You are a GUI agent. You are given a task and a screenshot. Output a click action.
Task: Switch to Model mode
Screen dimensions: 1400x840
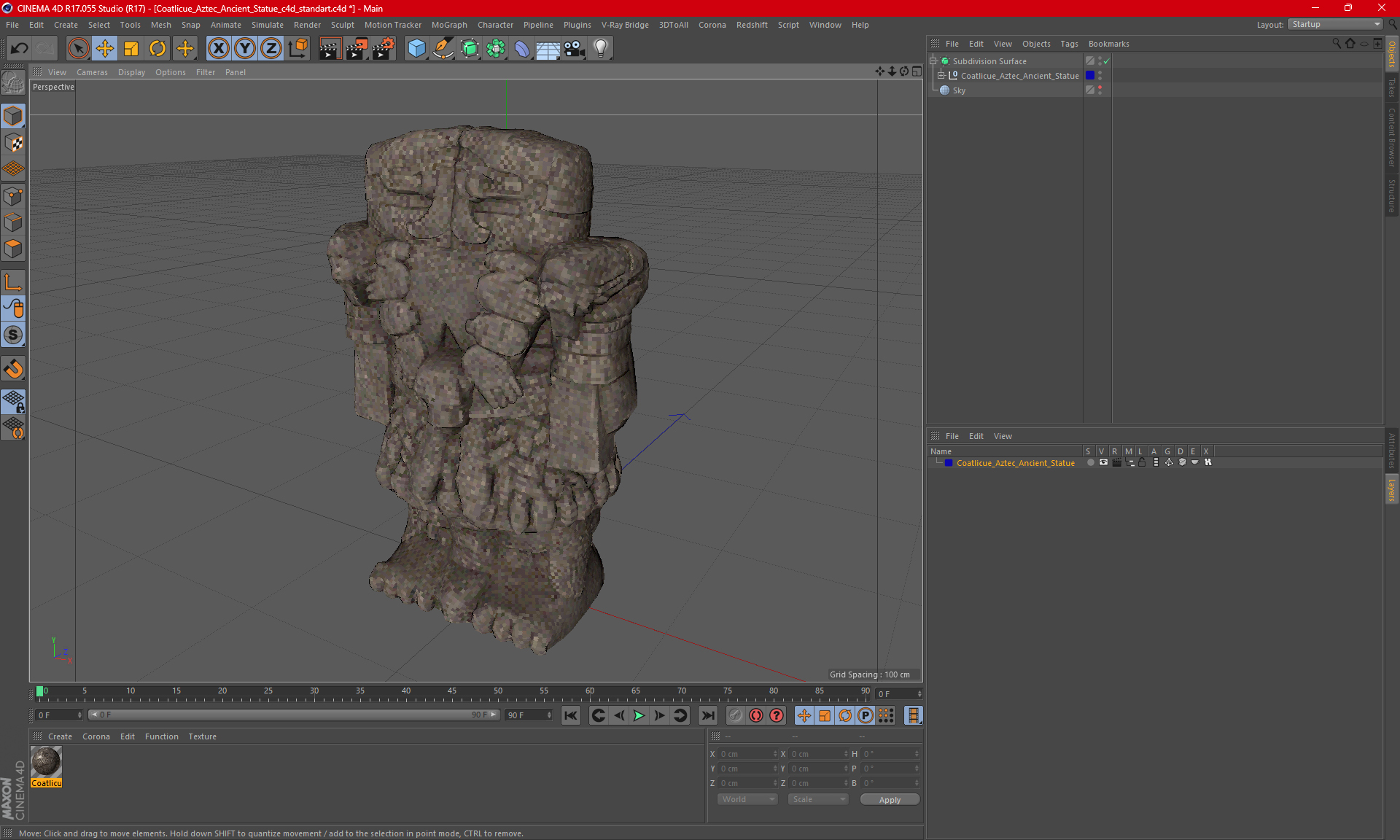[x=13, y=116]
